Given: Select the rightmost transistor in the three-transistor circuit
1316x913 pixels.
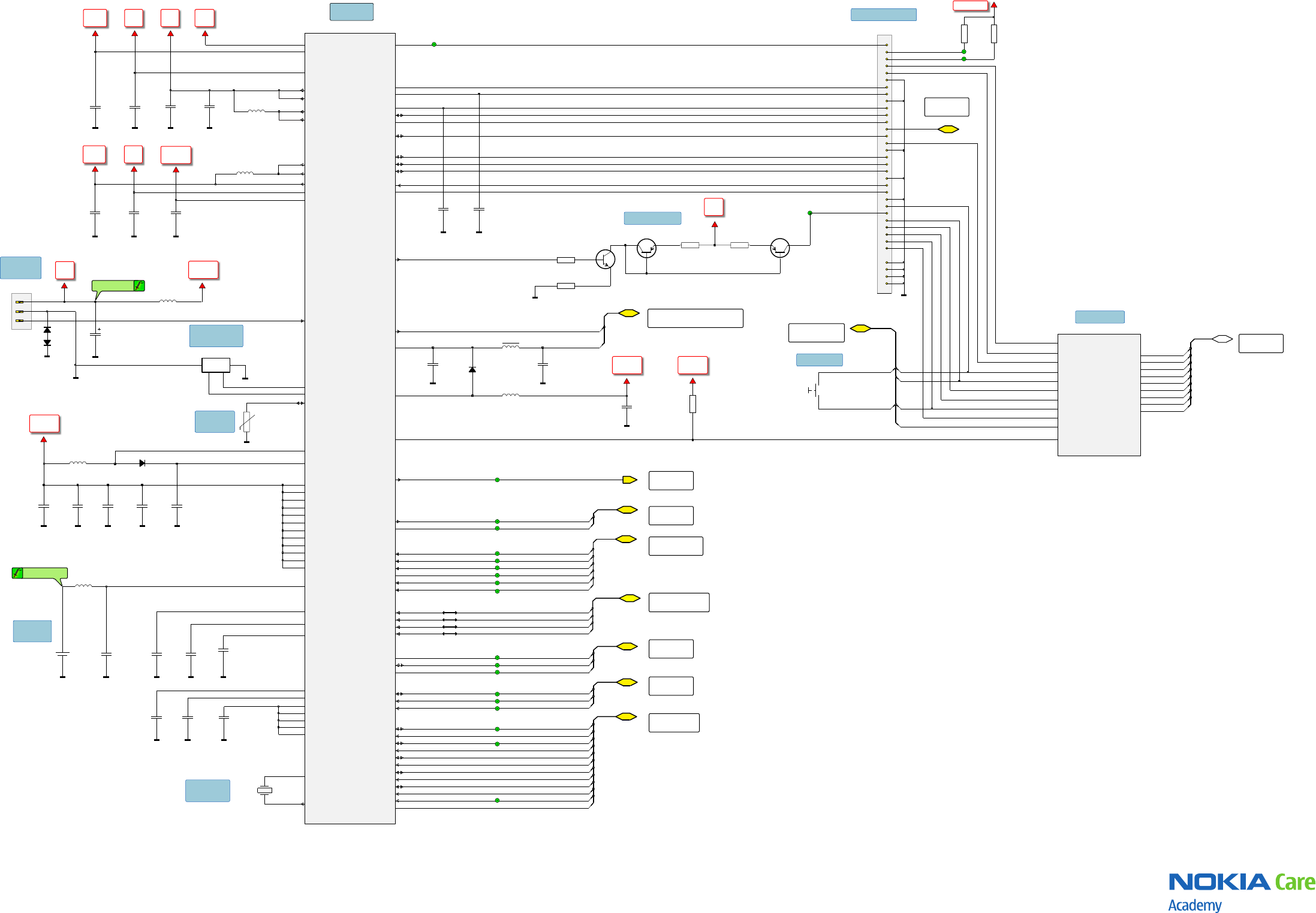Looking at the screenshot, I should pos(779,248).
